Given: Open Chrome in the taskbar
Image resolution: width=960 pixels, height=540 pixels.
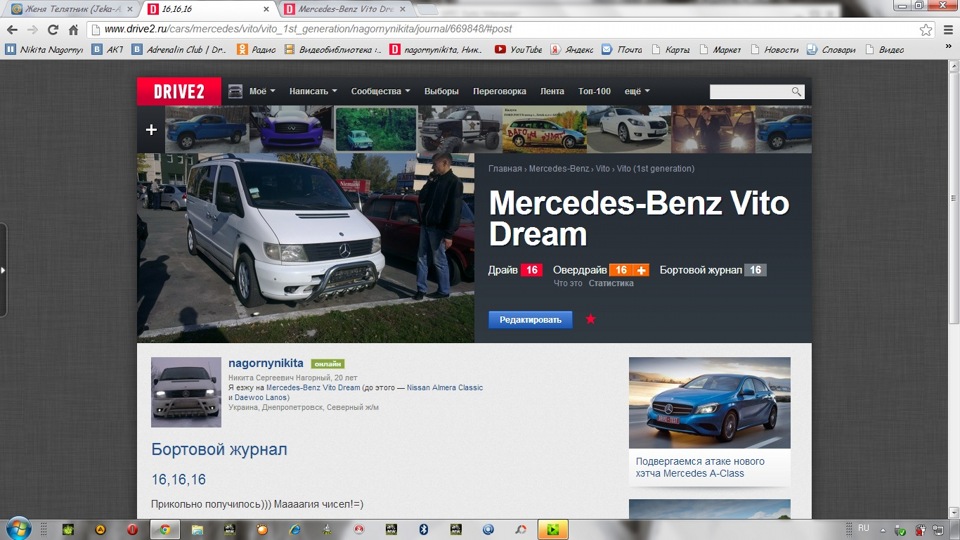Looking at the screenshot, I should (165, 530).
